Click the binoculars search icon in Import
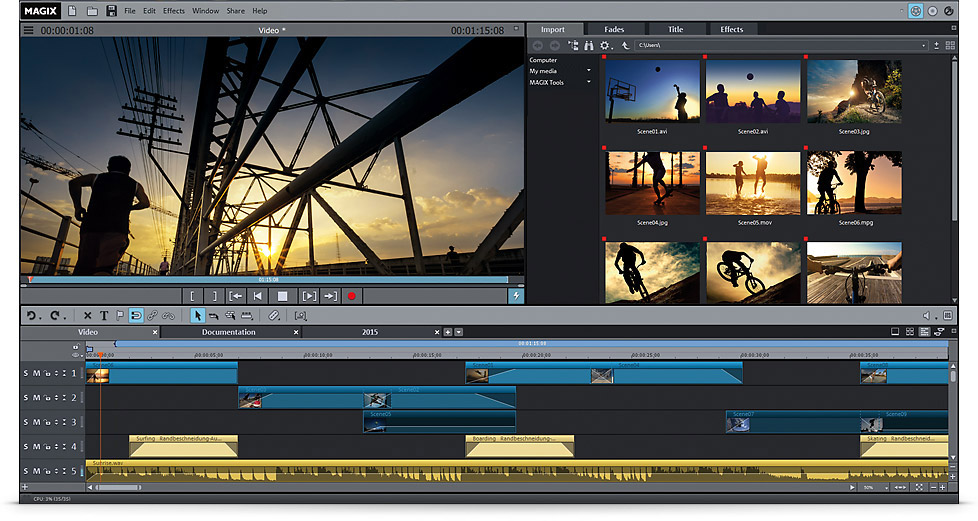Screen dimensions: 978x521 (x=588, y=45)
